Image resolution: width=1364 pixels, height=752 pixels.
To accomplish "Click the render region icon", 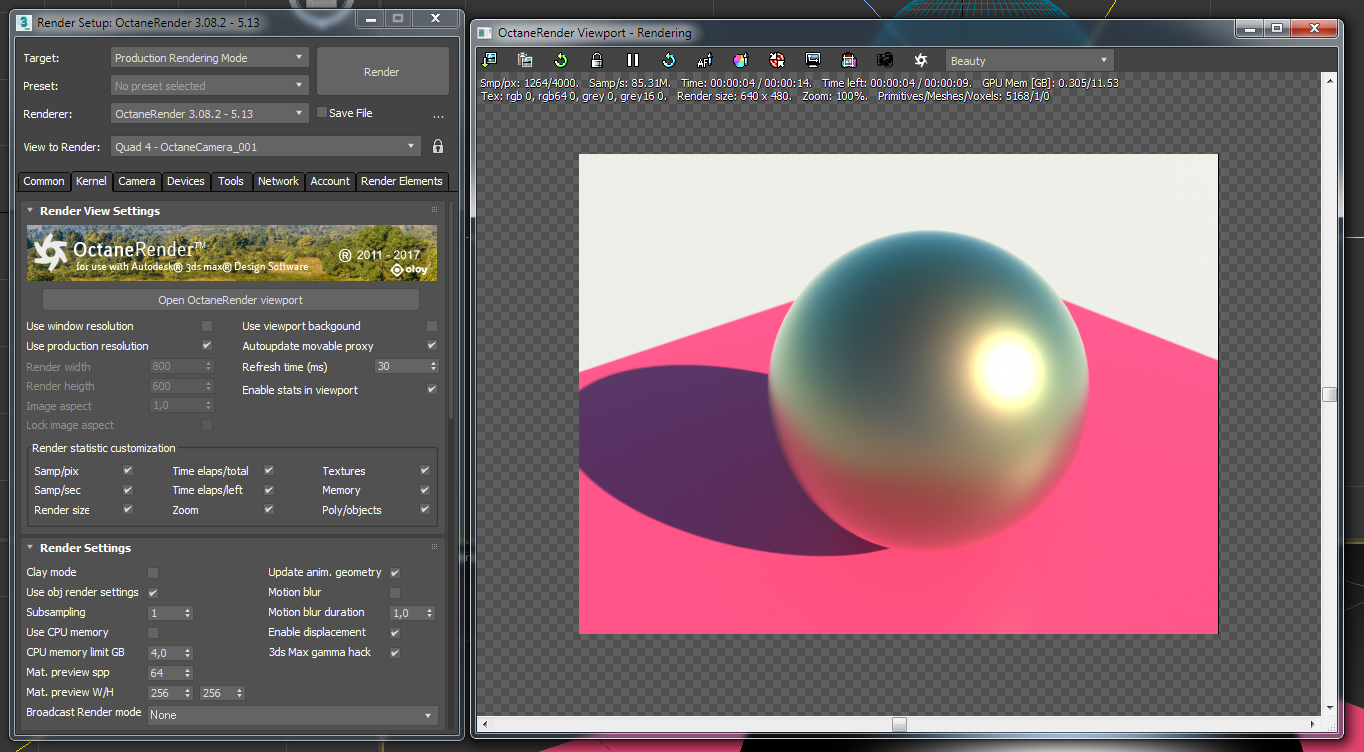I will point(813,61).
